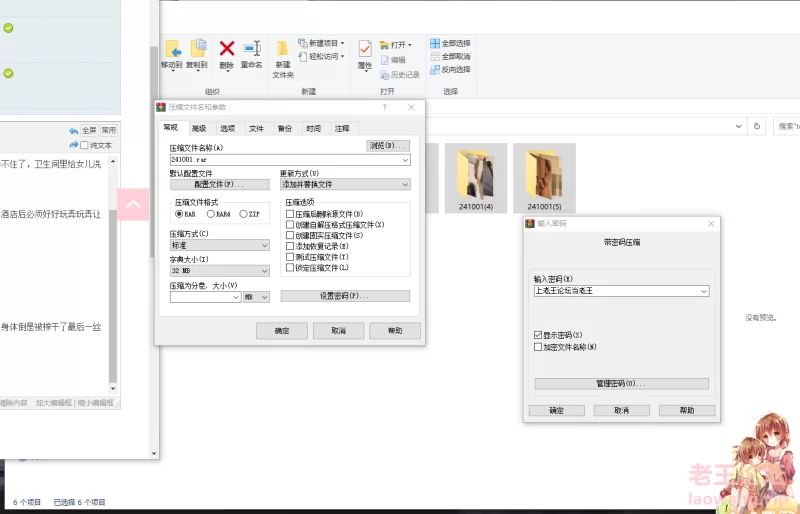Close the 输入密码 password dialog

pyautogui.click(x=711, y=224)
